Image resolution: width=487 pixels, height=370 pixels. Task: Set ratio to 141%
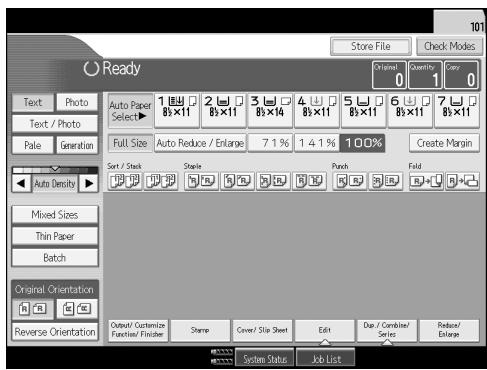click(317, 143)
